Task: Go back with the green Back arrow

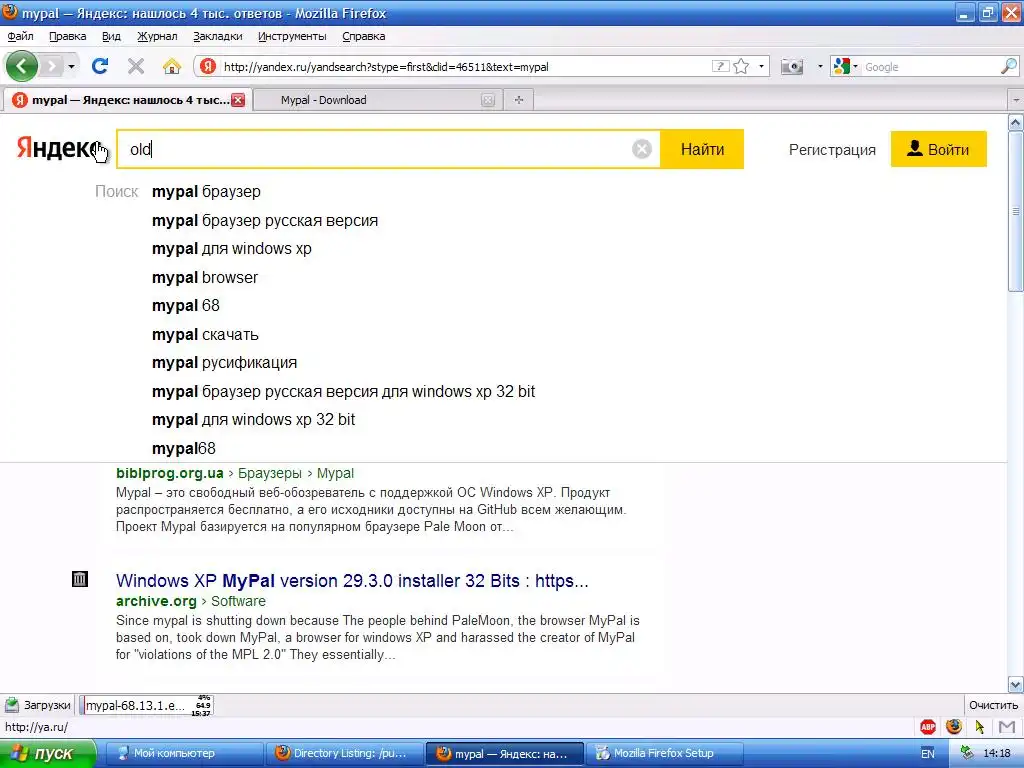Action: coord(22,66)
